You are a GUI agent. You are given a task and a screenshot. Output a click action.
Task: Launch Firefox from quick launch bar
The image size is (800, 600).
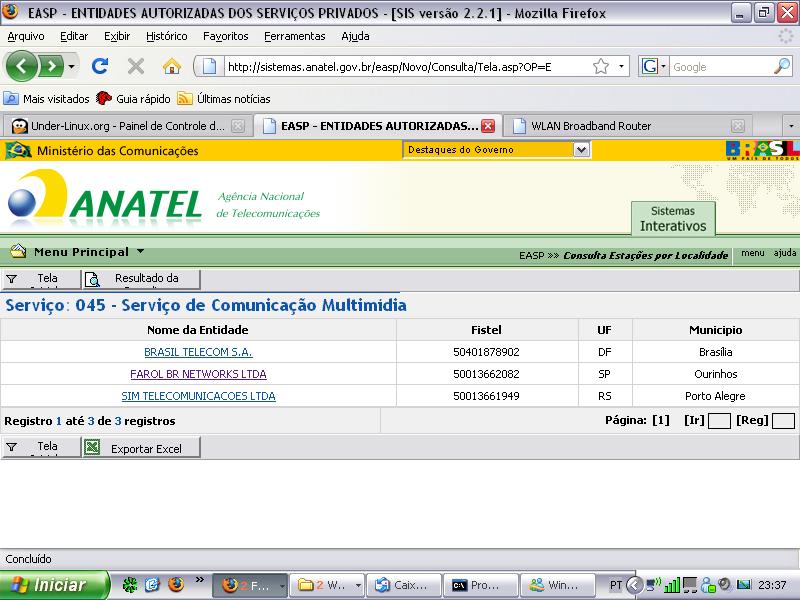click(x=176, y=585)
